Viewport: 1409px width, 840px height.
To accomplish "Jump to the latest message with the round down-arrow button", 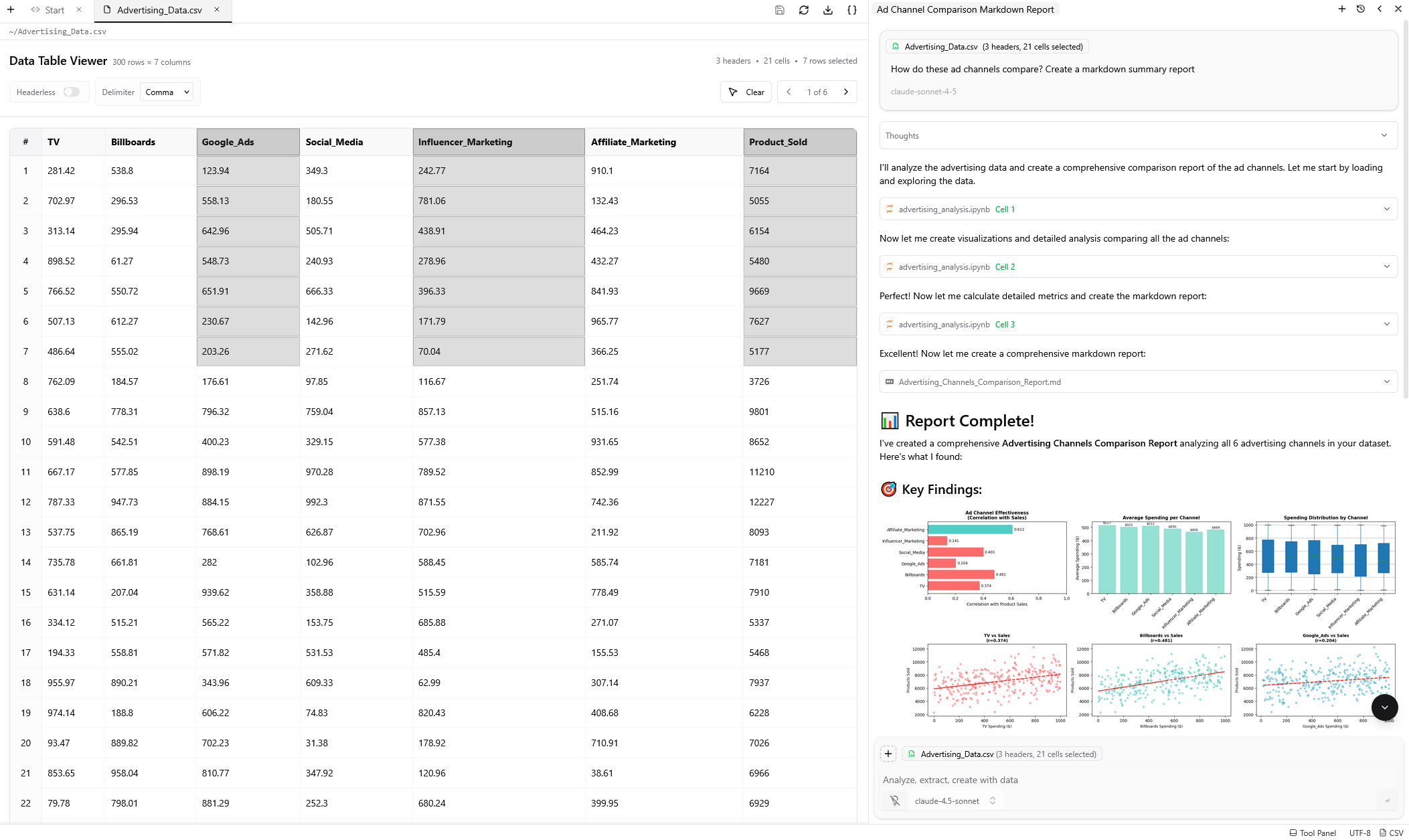I will pos(1385,707).
